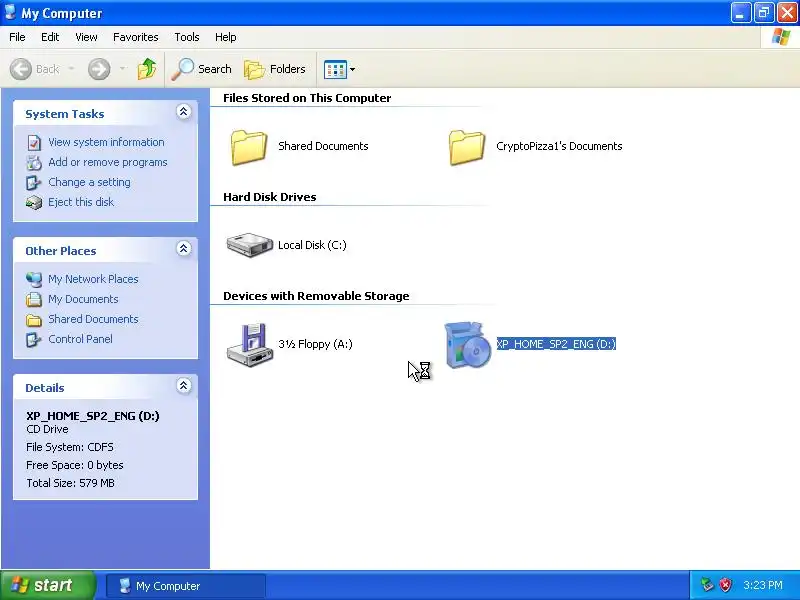Restore down the My Computer window

coord(764,13)
